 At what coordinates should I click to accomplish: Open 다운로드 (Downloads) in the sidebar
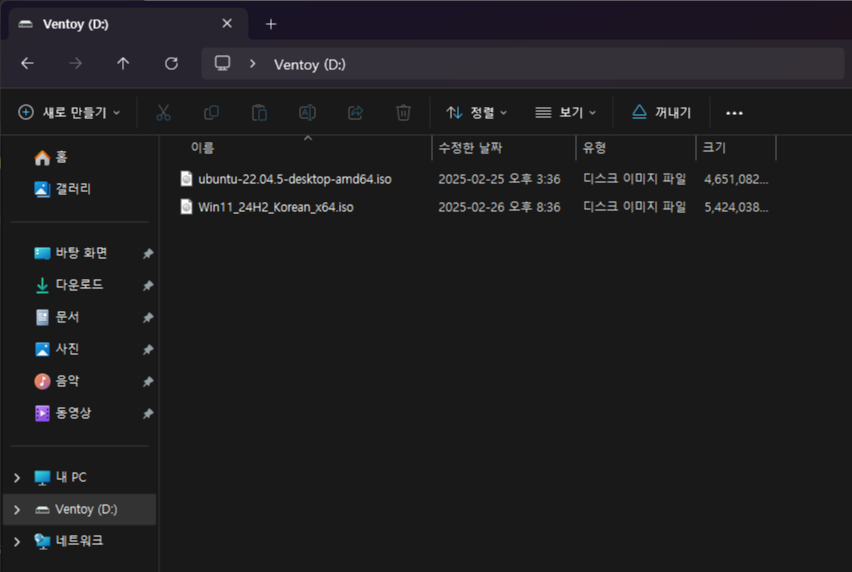click(68, 285)
